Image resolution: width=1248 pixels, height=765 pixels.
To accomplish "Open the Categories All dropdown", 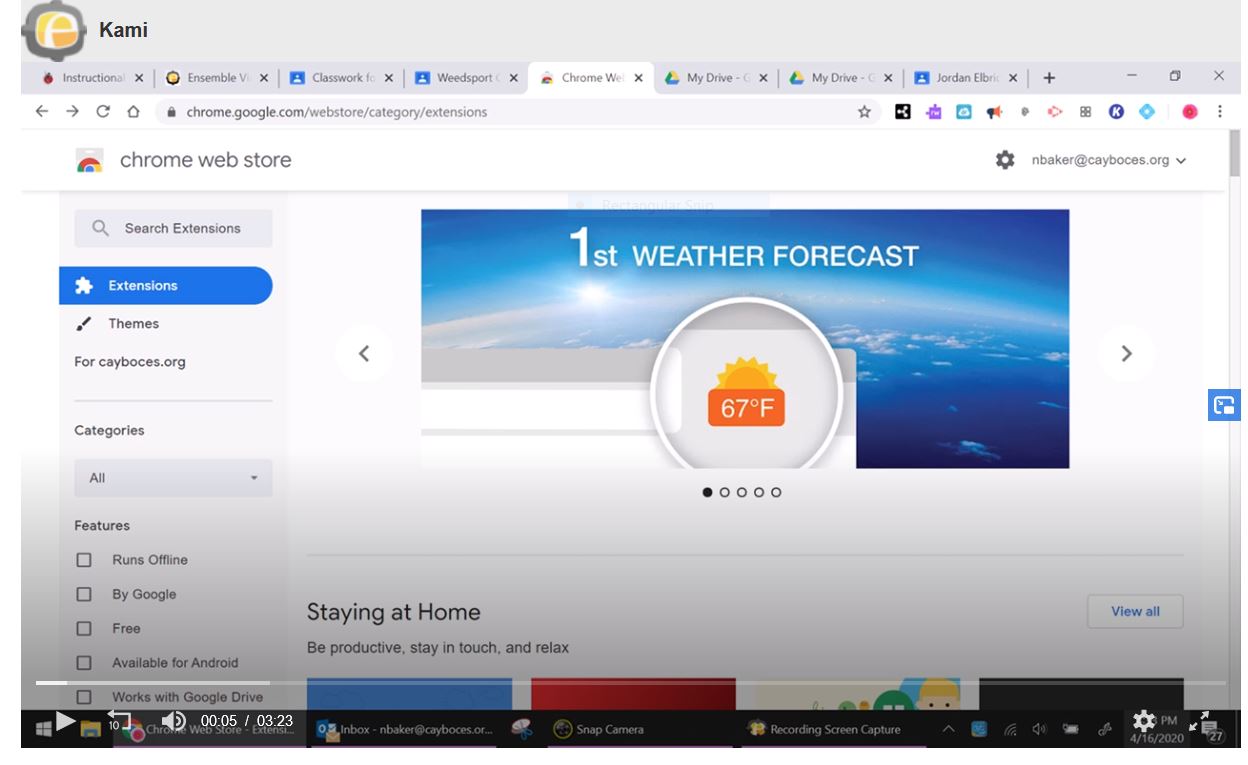I will (x=173, y=478).
